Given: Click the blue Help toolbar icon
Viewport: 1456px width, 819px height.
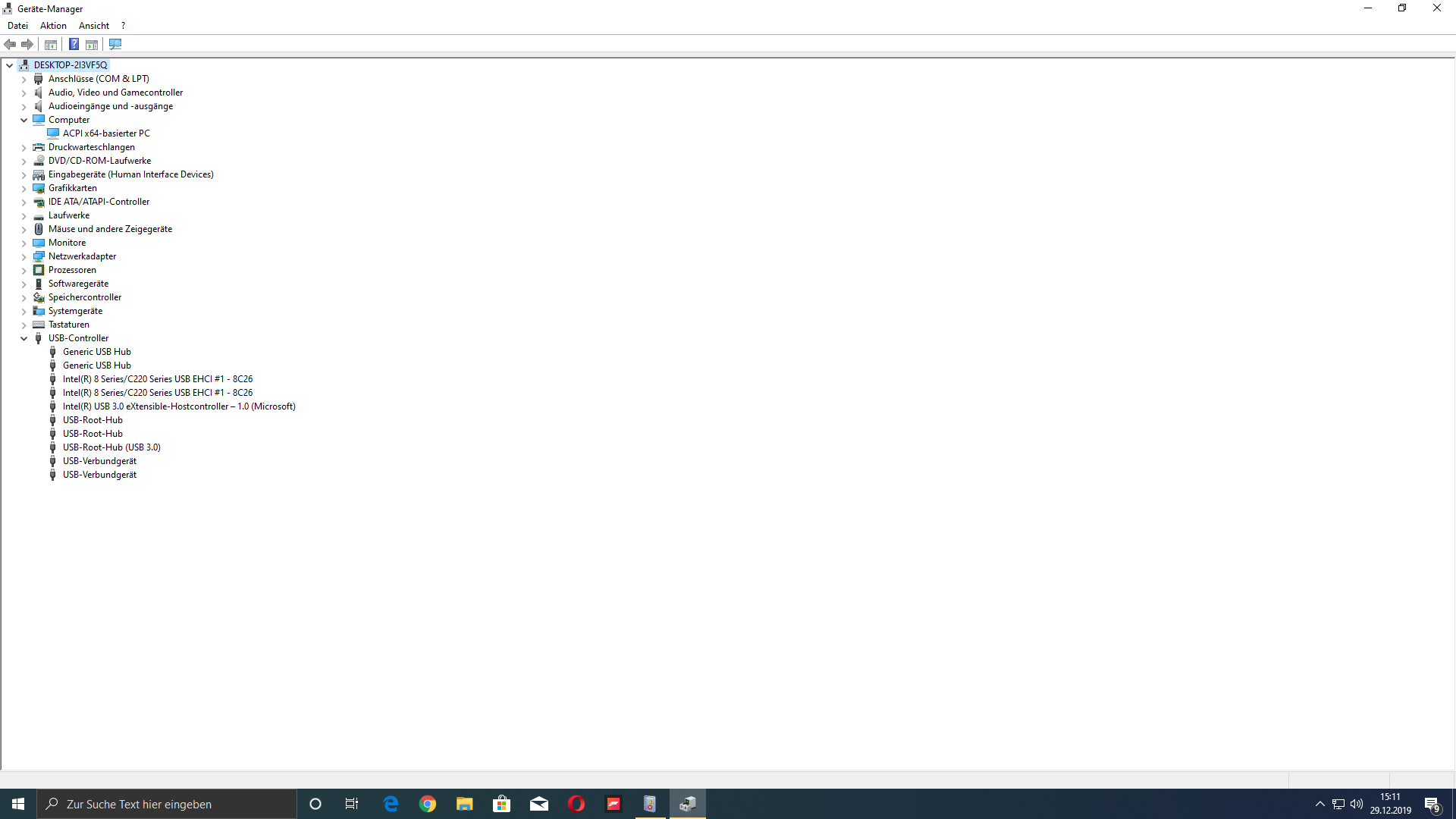Looking at the screenshot, I should click(74, 45).
